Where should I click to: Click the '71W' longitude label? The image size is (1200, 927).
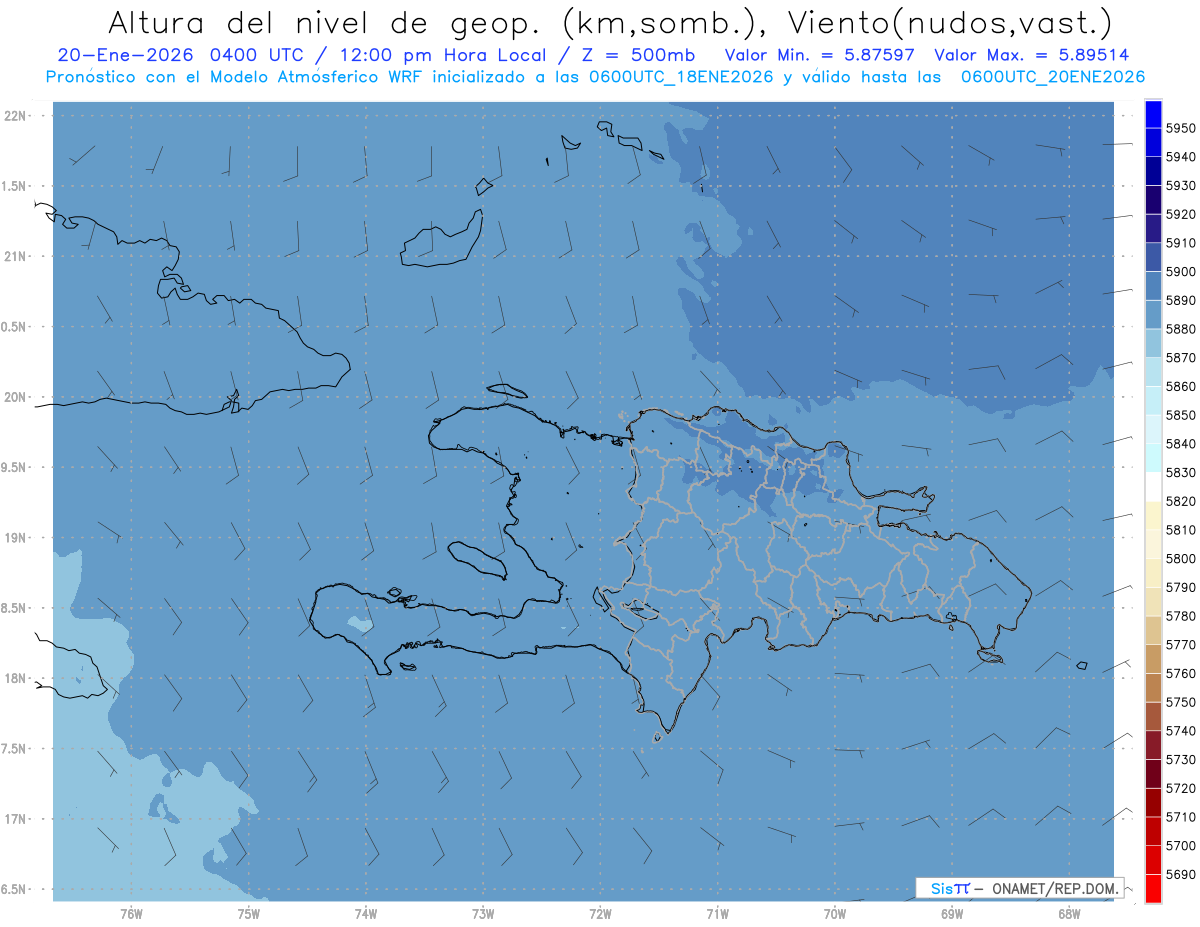(717, 913)
